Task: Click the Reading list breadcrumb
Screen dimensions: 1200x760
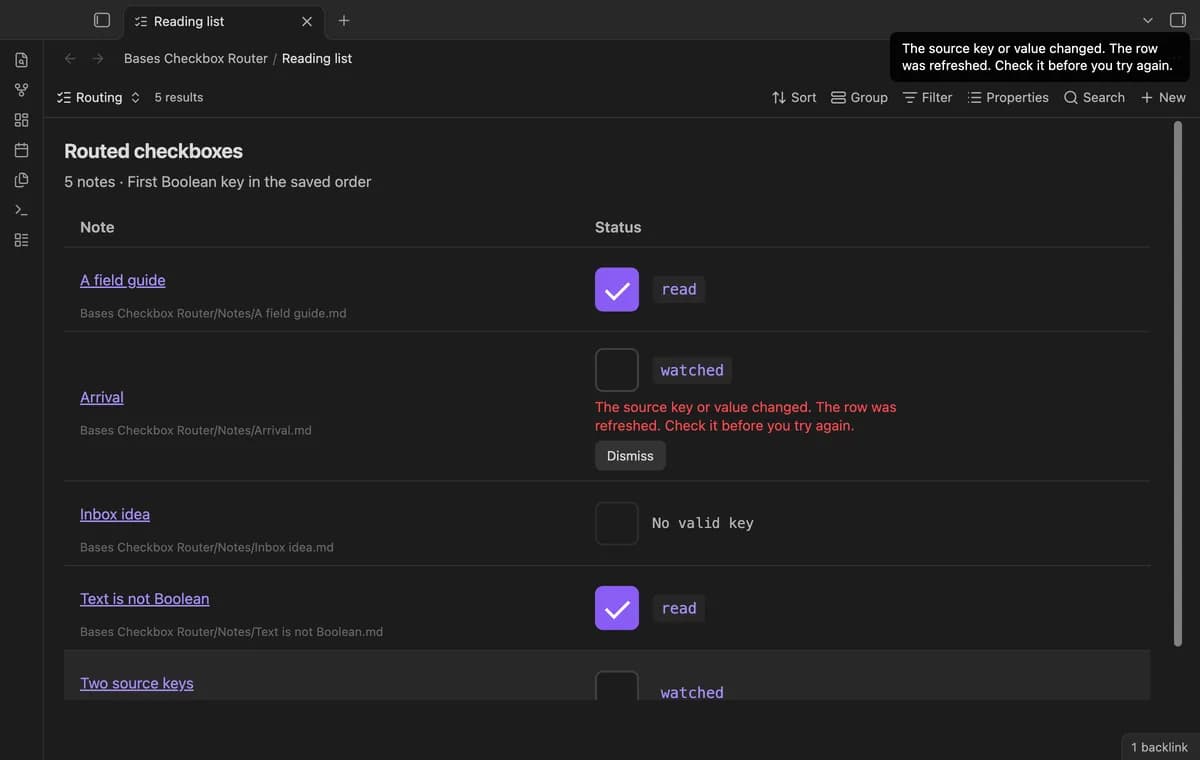Action: (317, 58)
